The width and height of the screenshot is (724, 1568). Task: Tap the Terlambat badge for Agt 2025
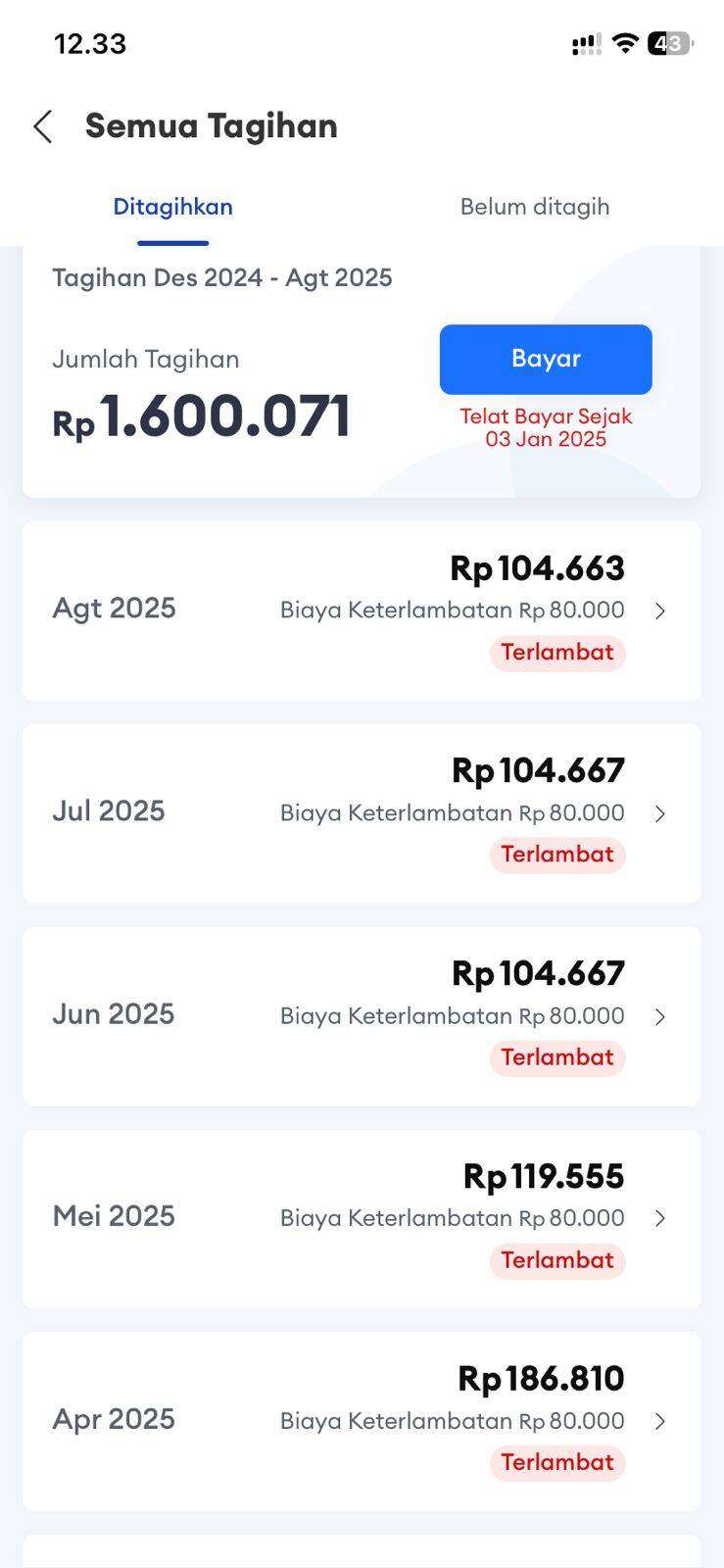[x=557, y=653]
